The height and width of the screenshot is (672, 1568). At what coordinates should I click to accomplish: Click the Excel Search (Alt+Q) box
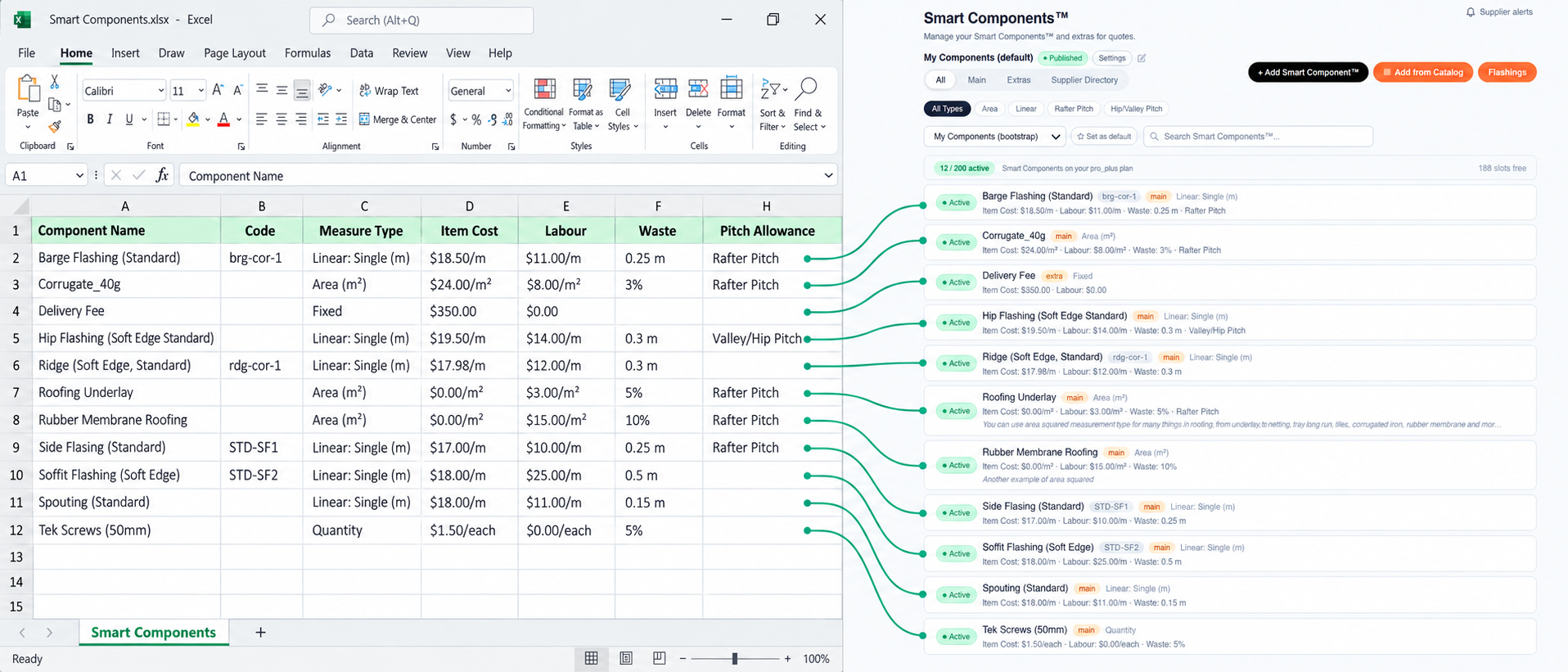pyautogui.click(x=421, y=20)
